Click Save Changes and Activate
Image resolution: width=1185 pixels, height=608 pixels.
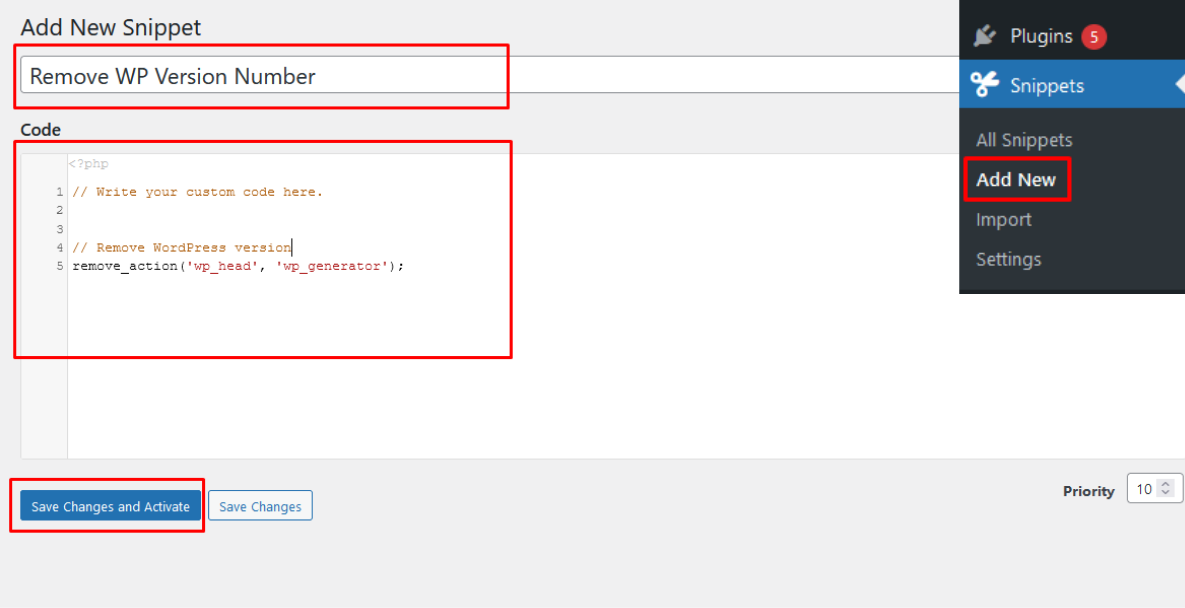pos(109,506)
